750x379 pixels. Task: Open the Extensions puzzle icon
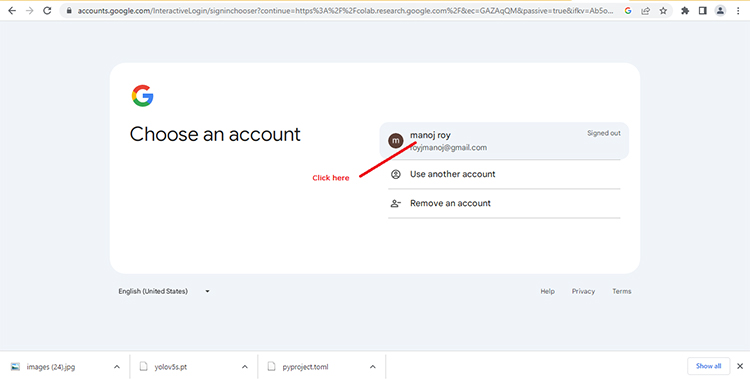click(685, 11)
